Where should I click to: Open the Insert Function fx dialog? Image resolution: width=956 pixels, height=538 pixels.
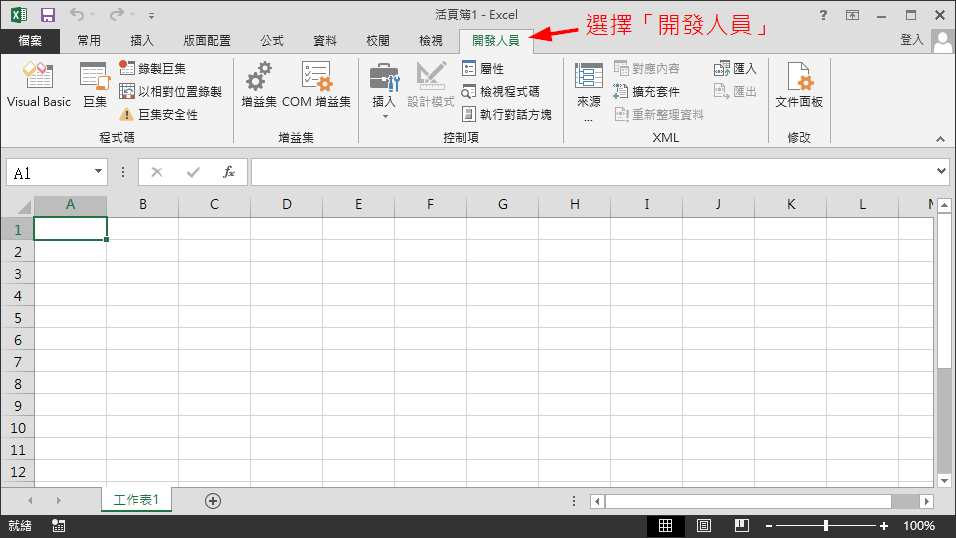[x=229, y=173]
